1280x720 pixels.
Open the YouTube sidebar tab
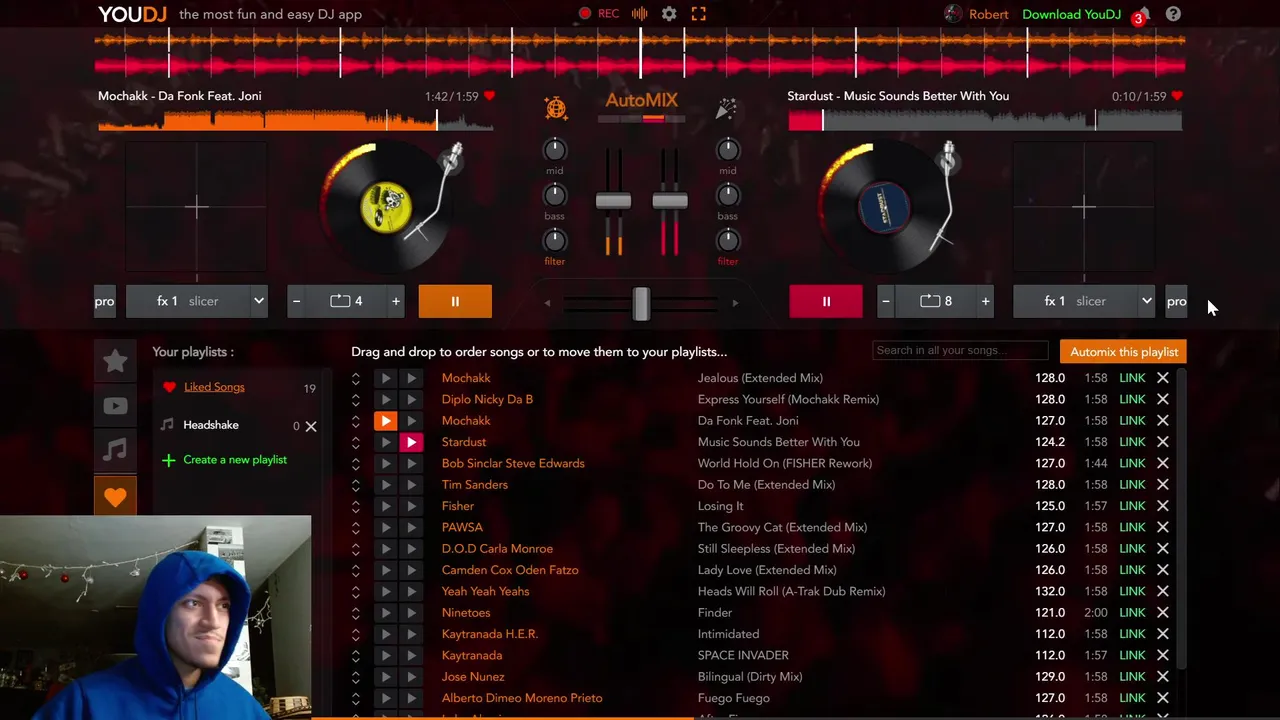pos(115,406)
